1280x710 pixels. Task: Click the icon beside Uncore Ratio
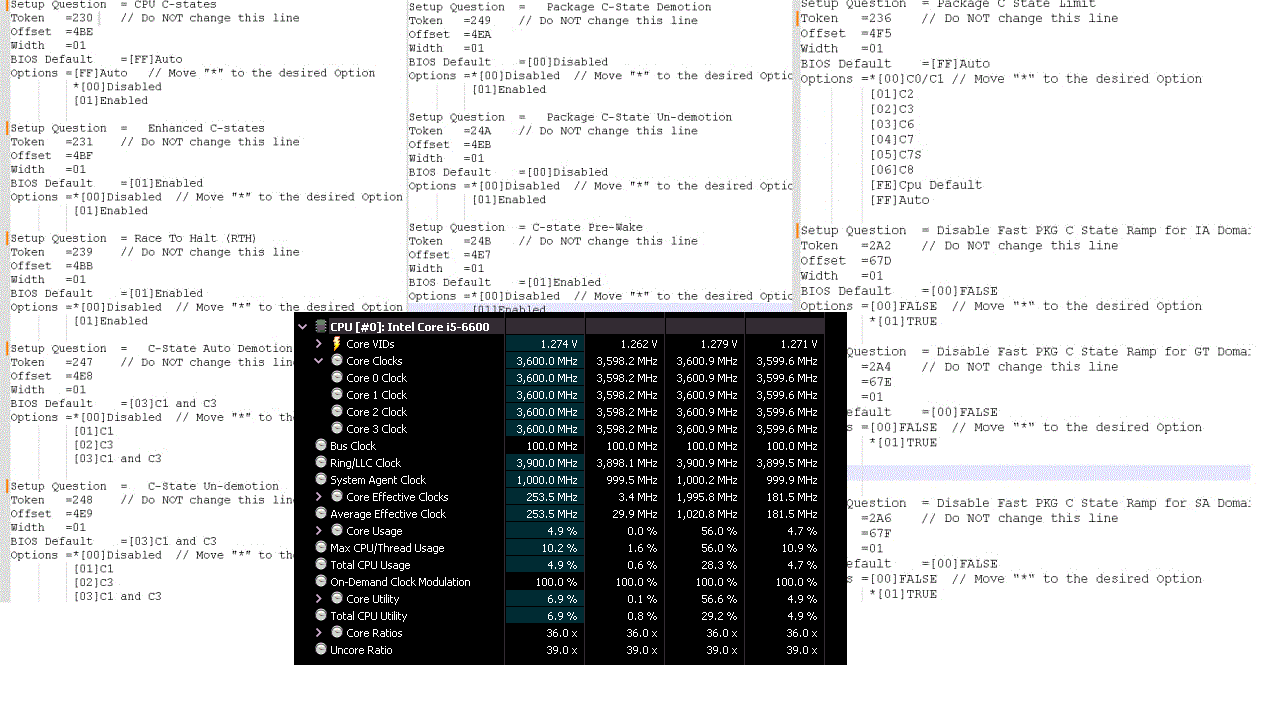[x=321, y=650]
